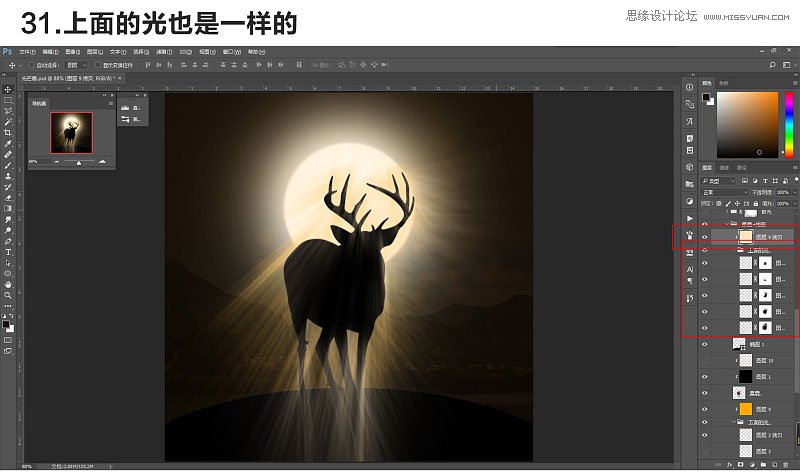Open the layer fill dropdown arrow
Image resolution: width=800 pixels, height=474 pixels.
pyautogui.click(x=795, y=203)
